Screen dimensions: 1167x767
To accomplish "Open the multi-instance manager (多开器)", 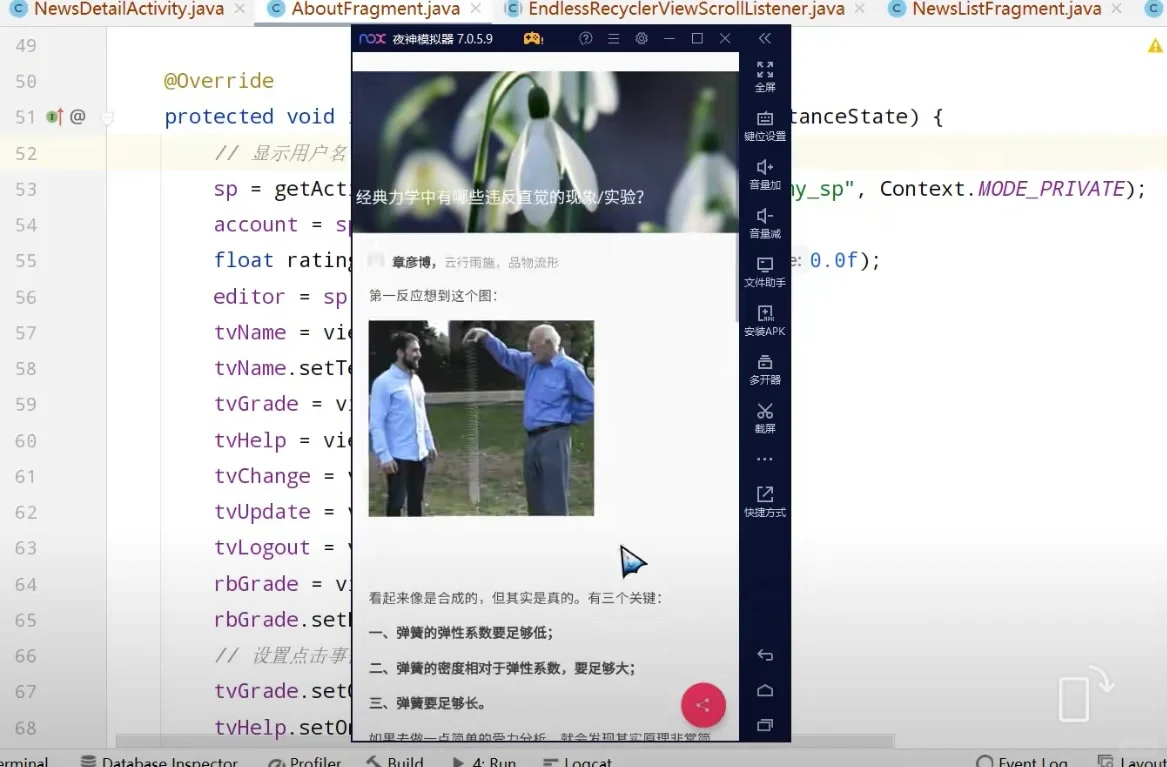I will point(764,369).
